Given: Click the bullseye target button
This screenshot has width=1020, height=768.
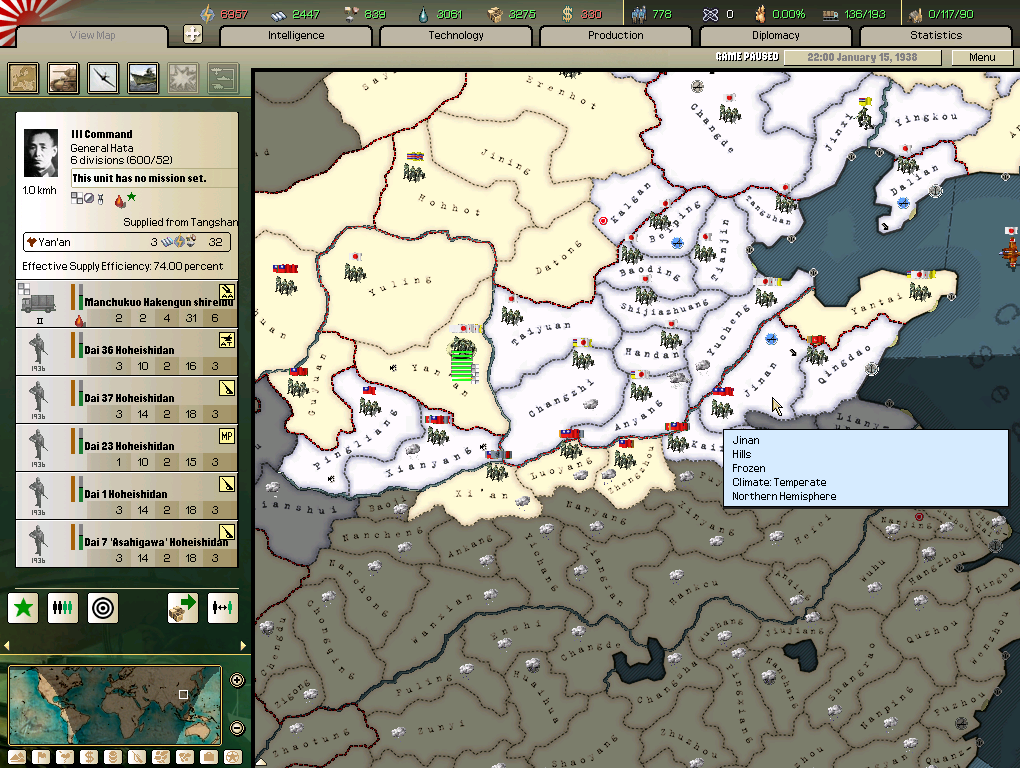Looking at the screenshot, I should pos(103,608).
